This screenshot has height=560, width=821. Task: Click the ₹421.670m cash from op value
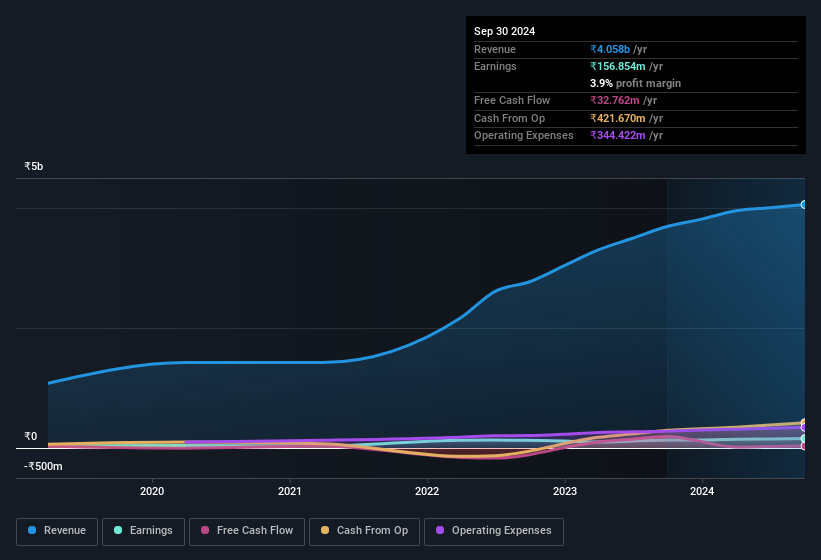coord(618,118)
